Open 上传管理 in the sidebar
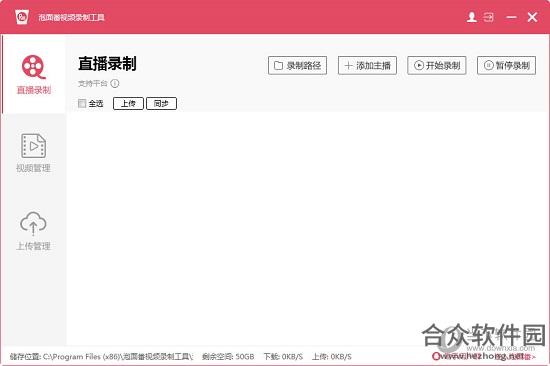Viewport: 550px width, 366px height. 34,231
